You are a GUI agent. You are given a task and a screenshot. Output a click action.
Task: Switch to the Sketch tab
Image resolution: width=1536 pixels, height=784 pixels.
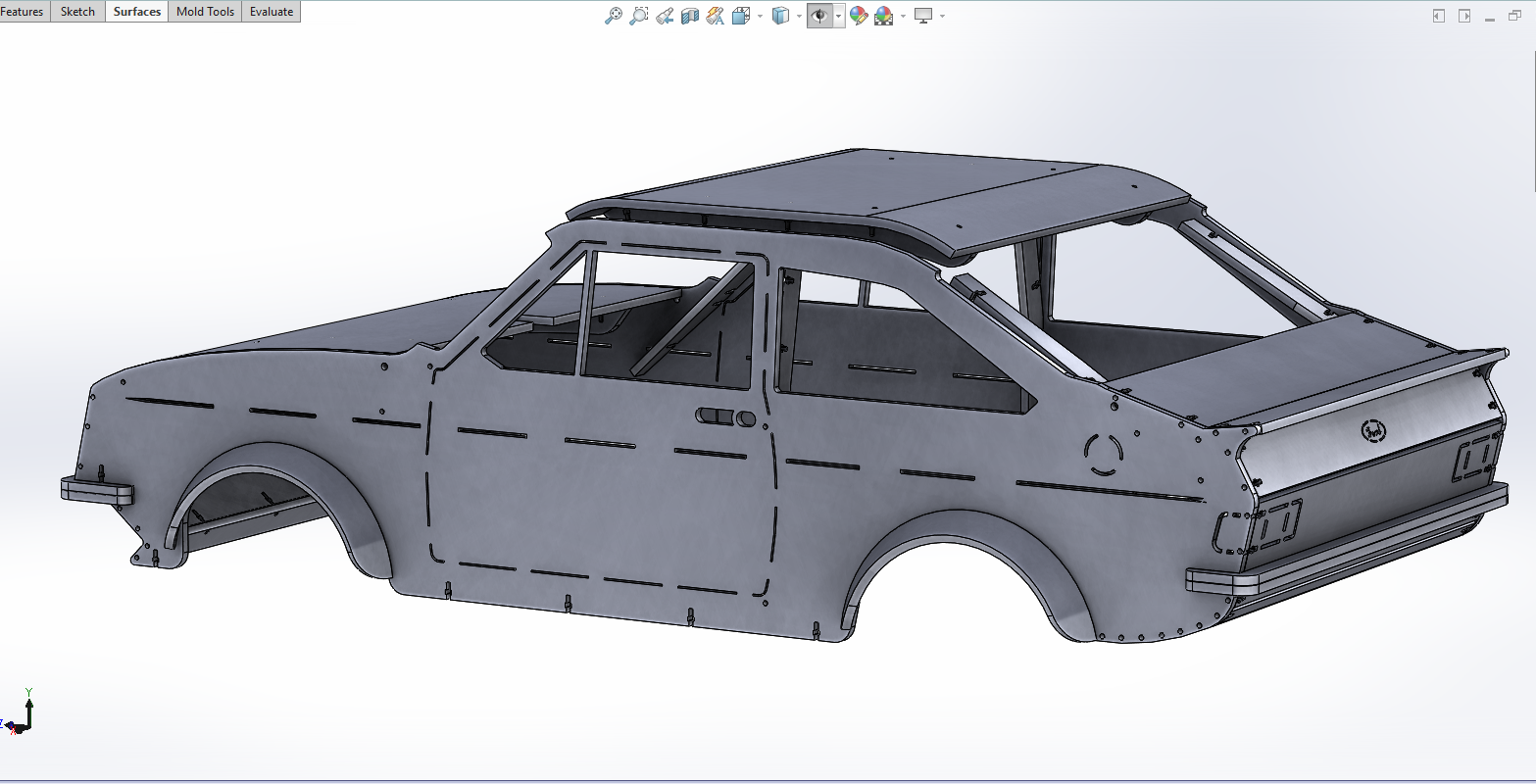[77, 12]
